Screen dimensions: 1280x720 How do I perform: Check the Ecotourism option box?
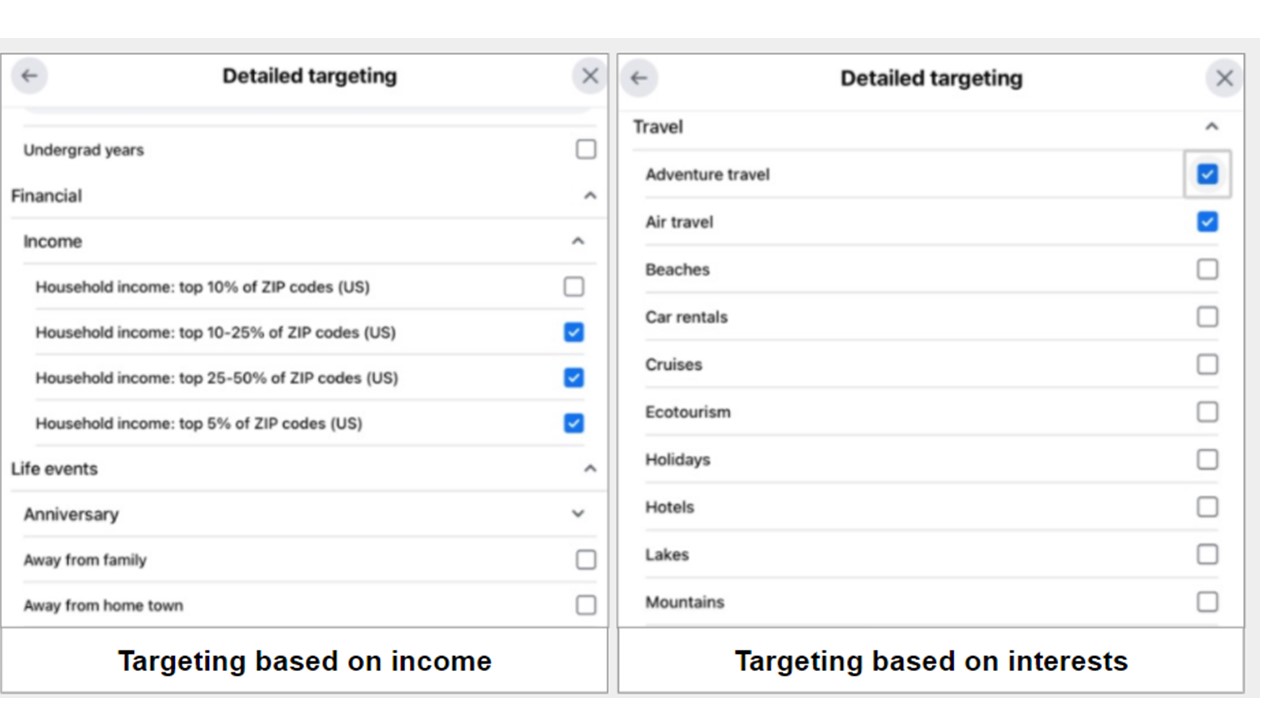(x=1208, y=412)
